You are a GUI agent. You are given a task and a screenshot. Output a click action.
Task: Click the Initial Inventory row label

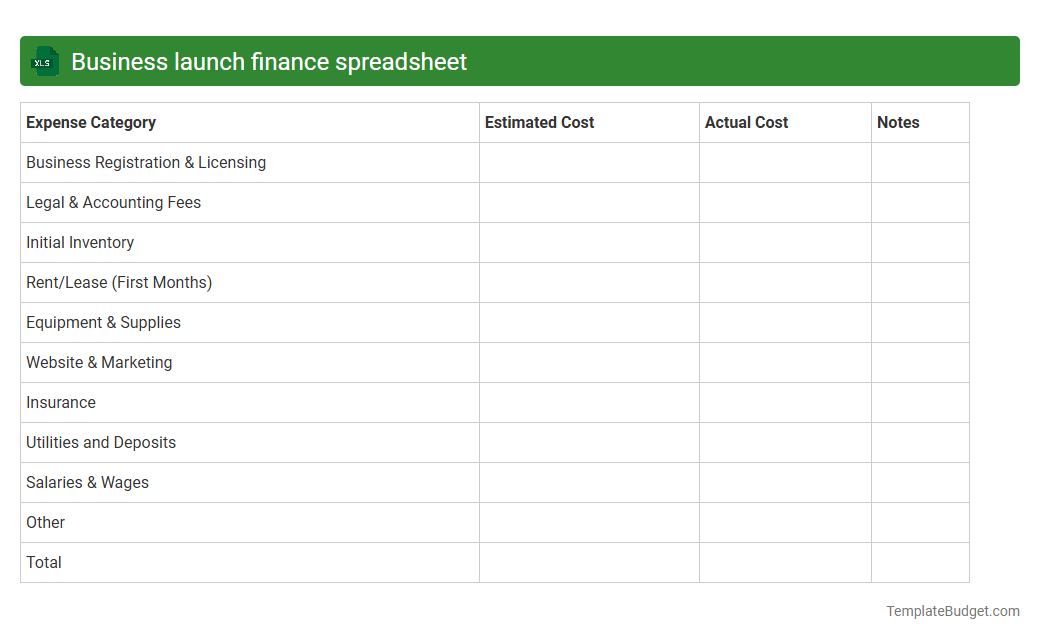click(x=80, y=242)
